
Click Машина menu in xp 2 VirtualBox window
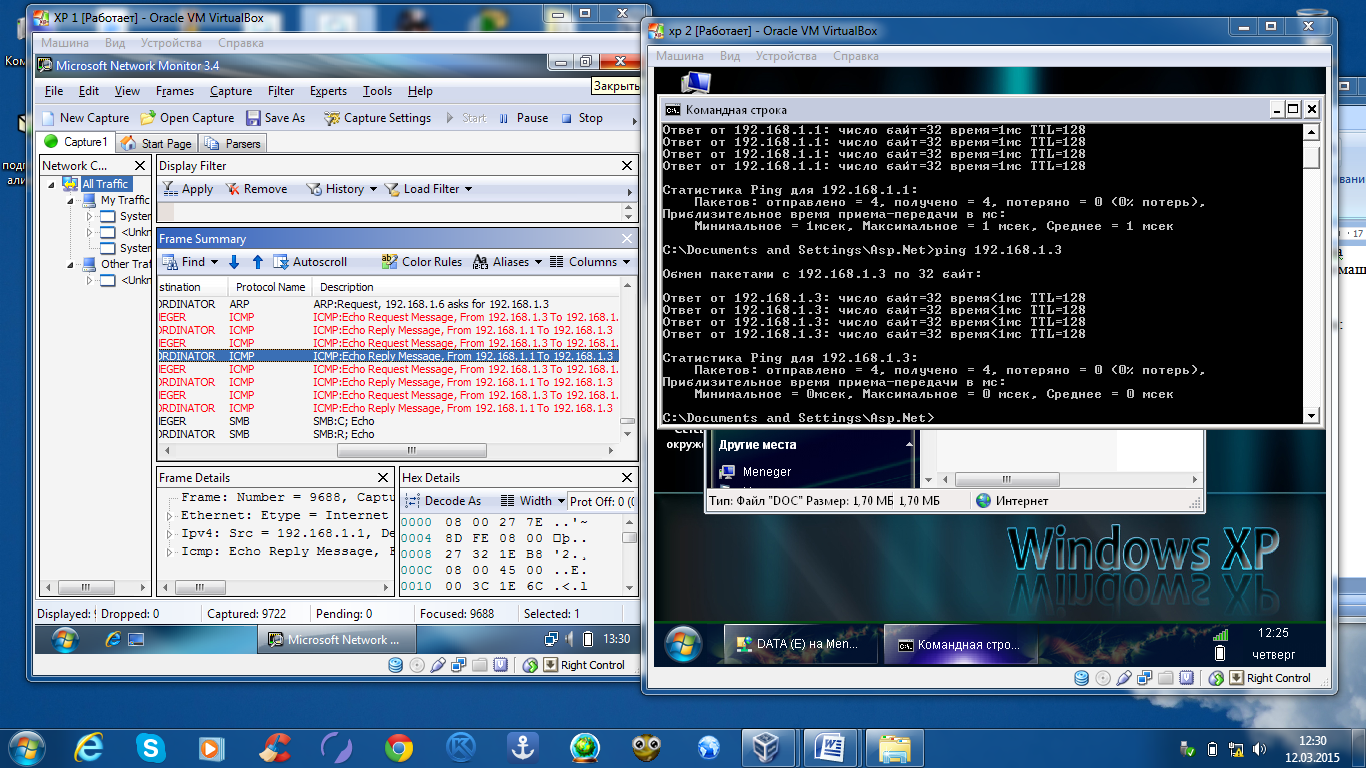(680, 56)
